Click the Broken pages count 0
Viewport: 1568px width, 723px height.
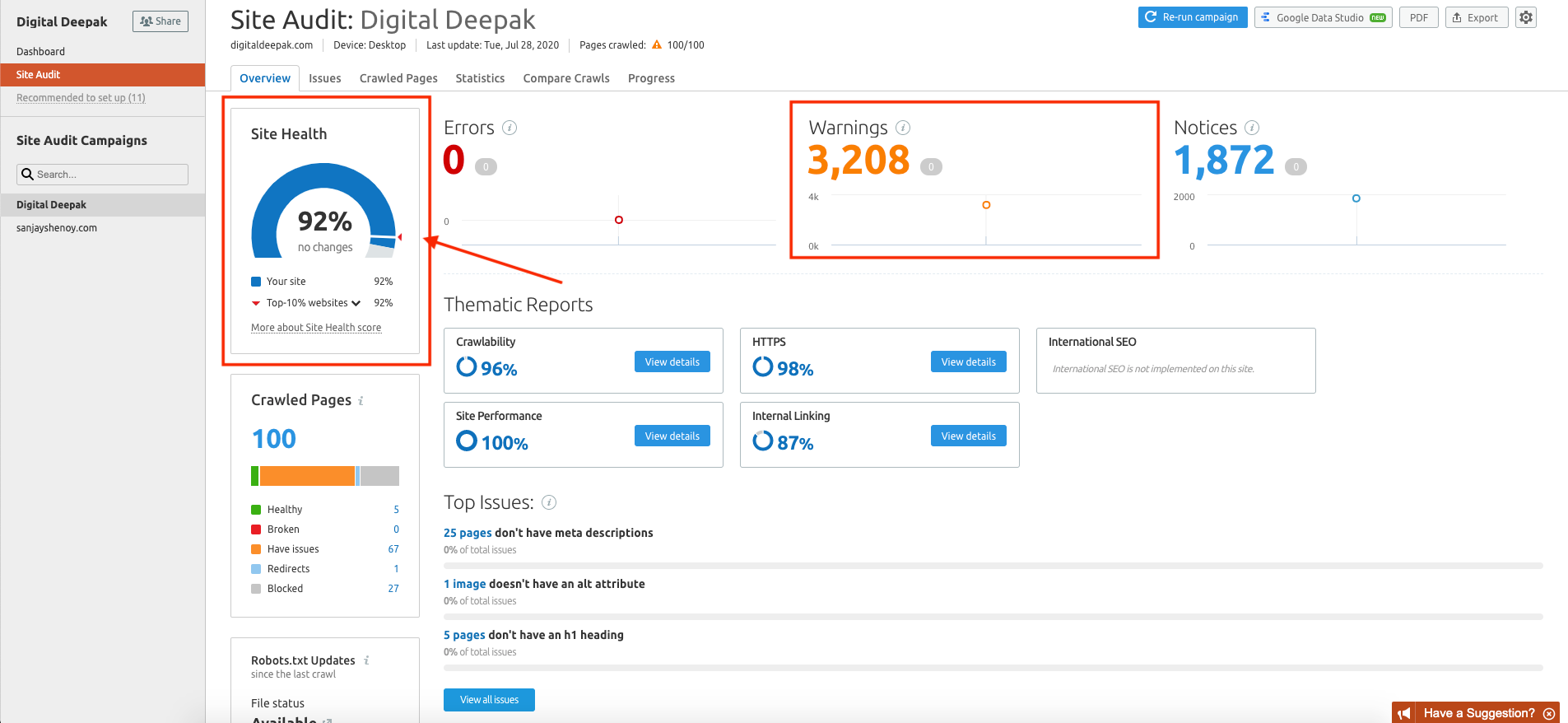[396, 529]
